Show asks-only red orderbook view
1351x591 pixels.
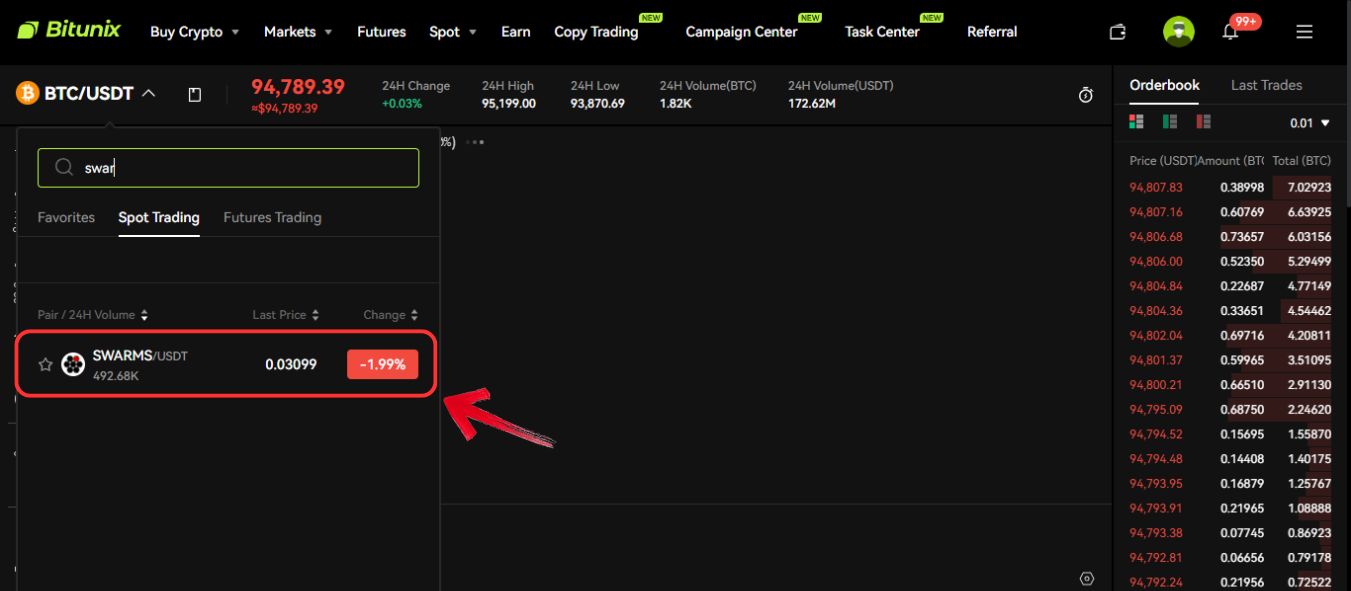[x=1203, y=122]
